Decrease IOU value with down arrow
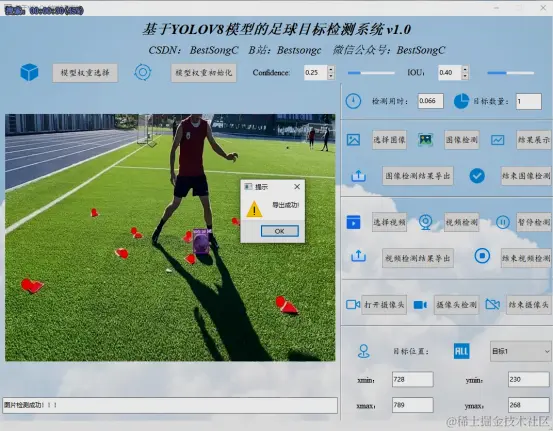The height and width of the screenshot is (432, 554). click(x=465, y=76)
